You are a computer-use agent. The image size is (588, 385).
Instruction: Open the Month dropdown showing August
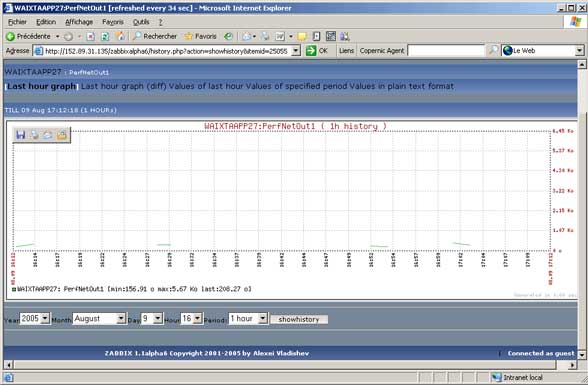coord(99,319)
